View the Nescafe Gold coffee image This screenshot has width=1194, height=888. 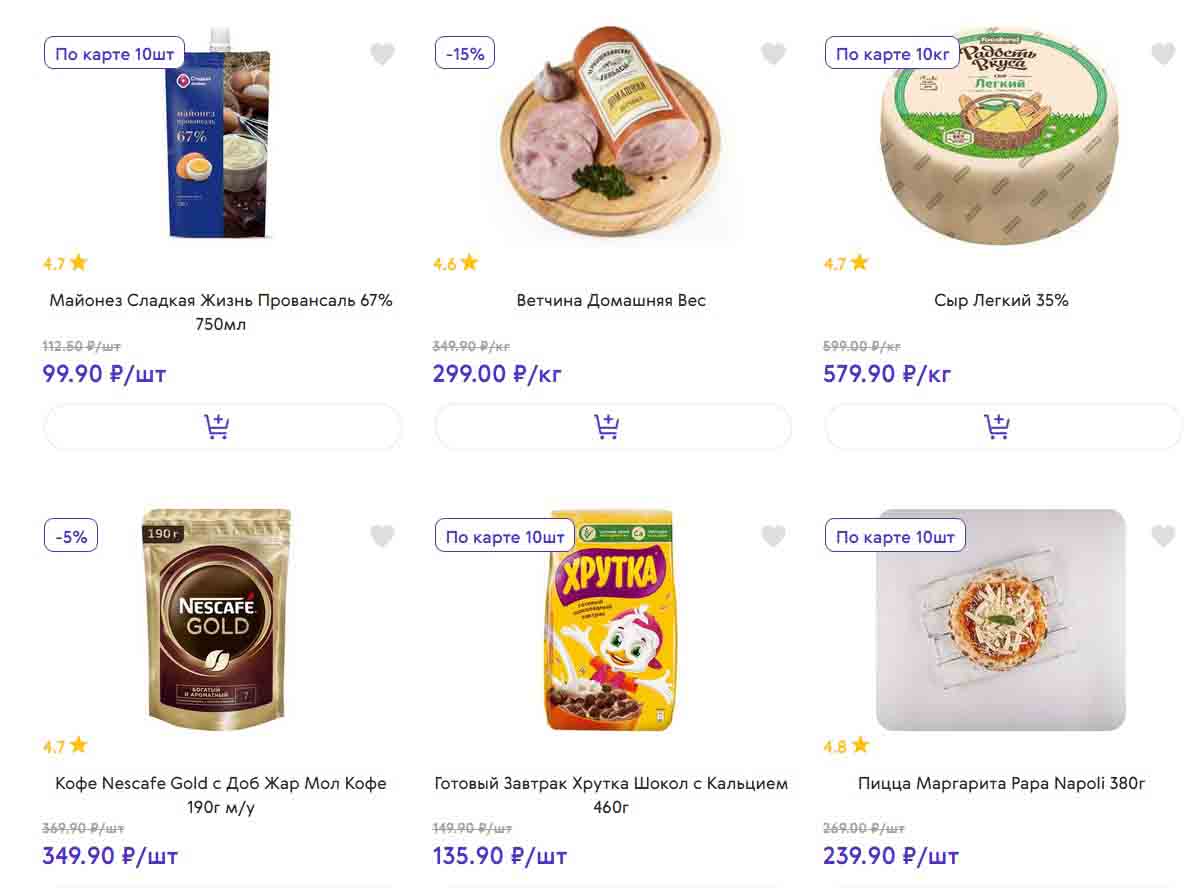click(218, 620)
